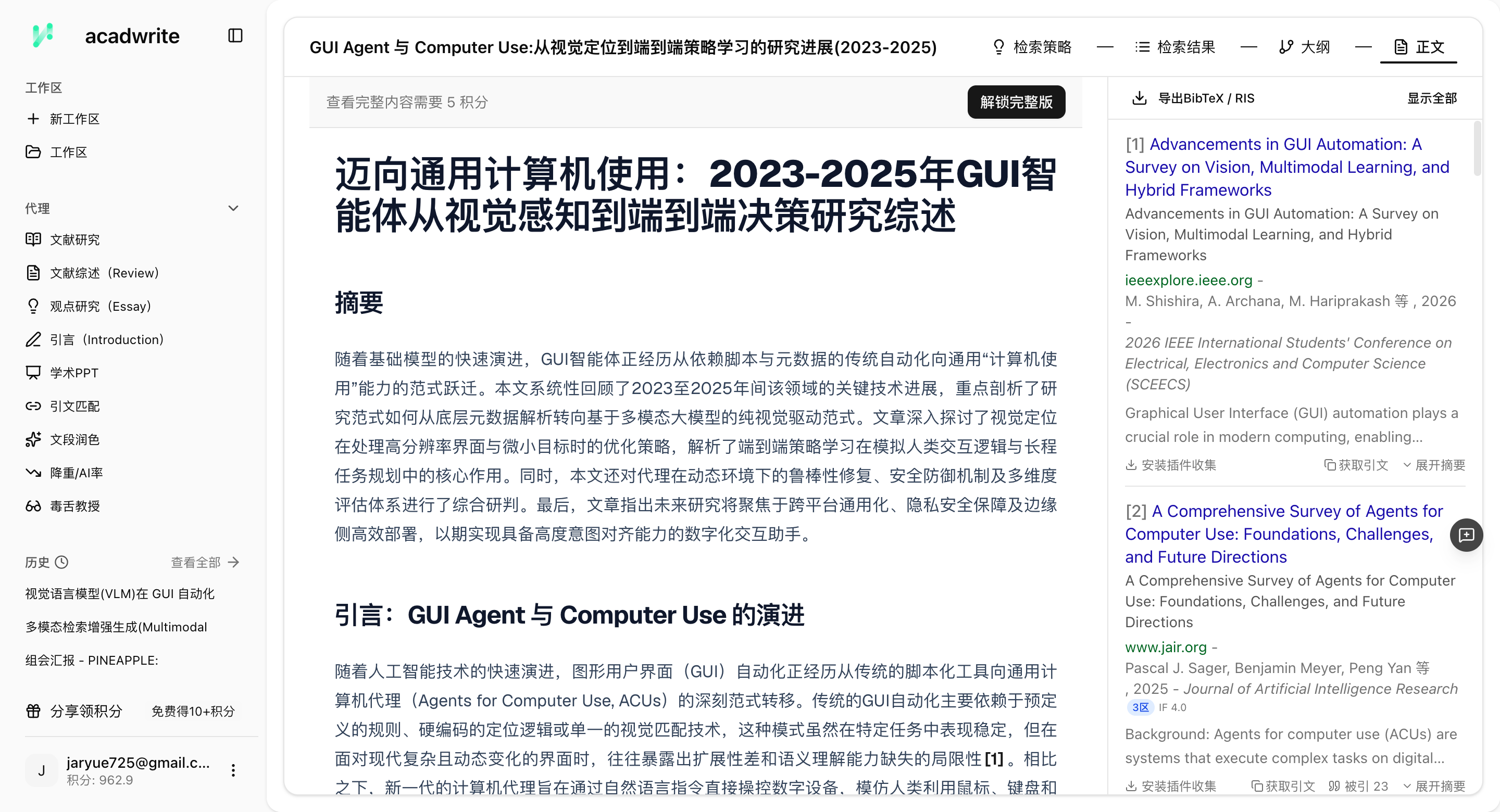Click 获取引文 for reference [1]
The image size is (1500, 812).
pyautogui.click(x=1356, y=465)
